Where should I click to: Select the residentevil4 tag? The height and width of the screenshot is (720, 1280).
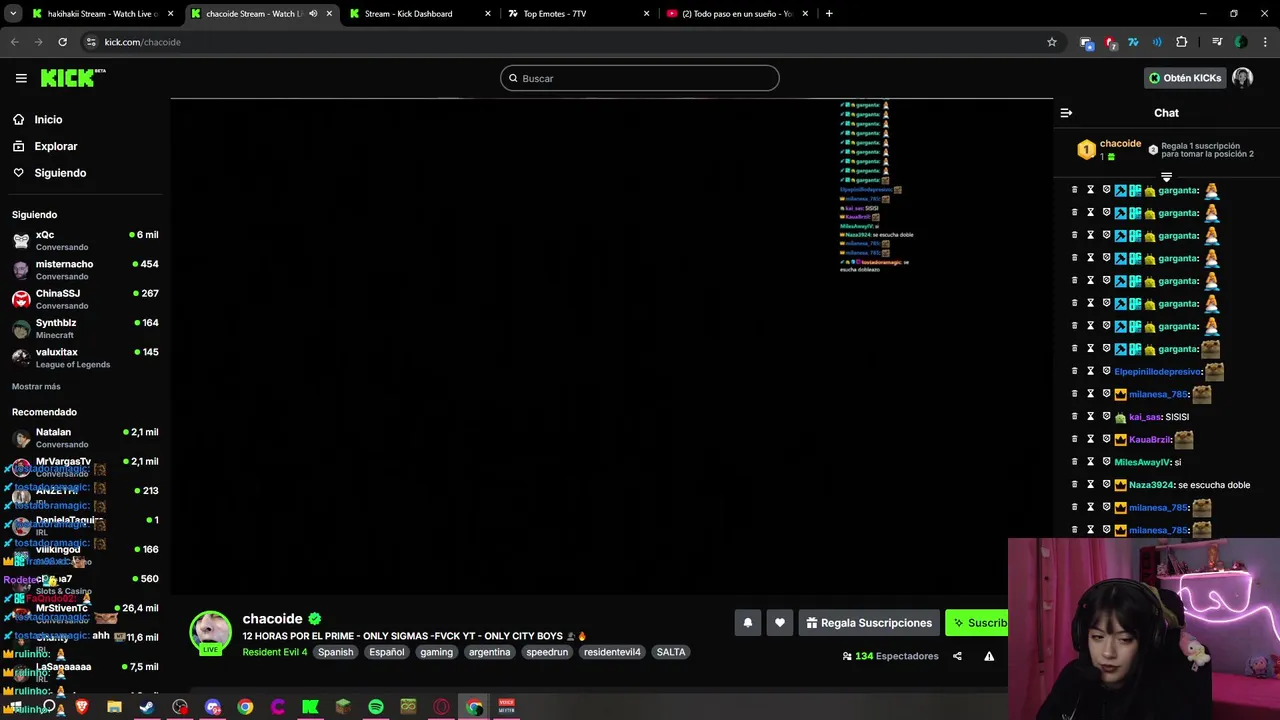(612, 652)
